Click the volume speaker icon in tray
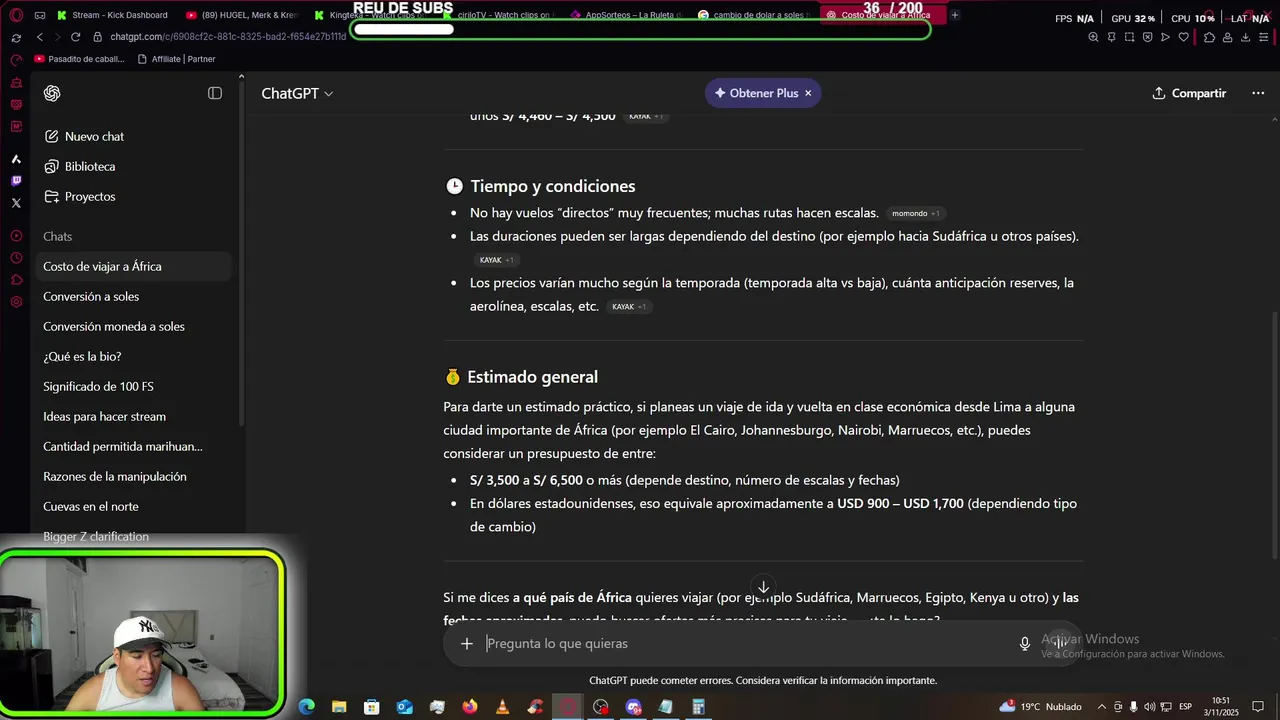The height and width of the screenshot is (720, 1280). click(x=1150, y=707)
